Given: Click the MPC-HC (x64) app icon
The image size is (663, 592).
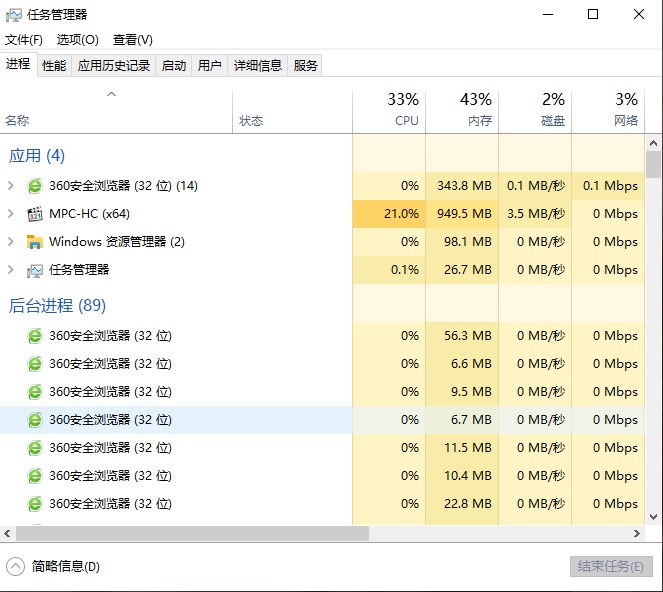Looking at the screenshot, I should coord(35,214).
